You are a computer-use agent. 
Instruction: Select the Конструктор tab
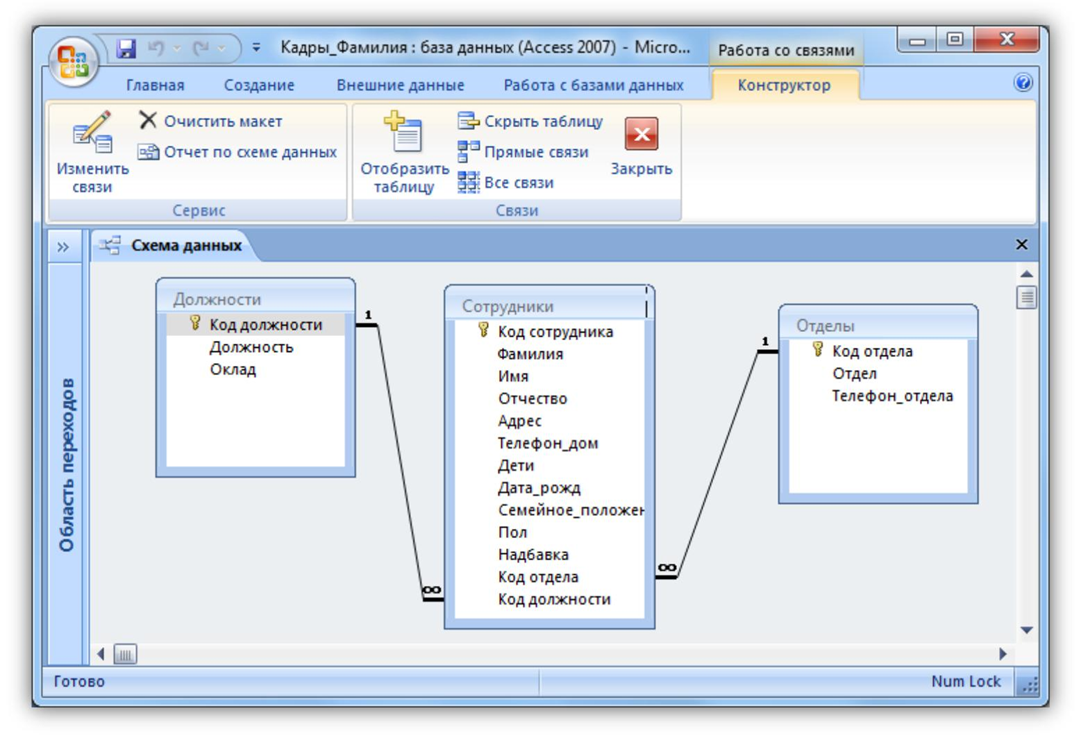pyautogui.click(x=785, y=85)
